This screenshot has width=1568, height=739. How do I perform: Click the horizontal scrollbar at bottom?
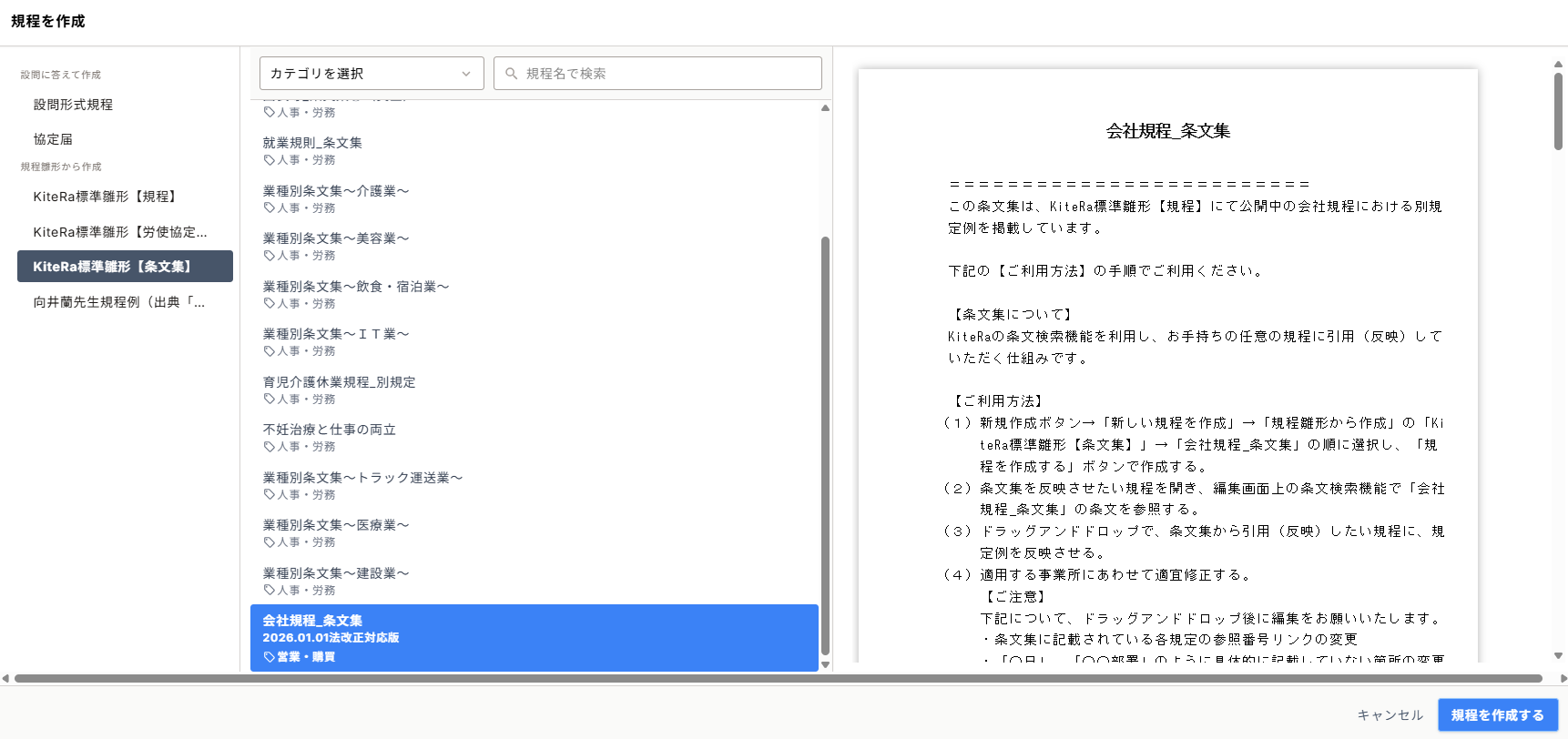[779, 678]
